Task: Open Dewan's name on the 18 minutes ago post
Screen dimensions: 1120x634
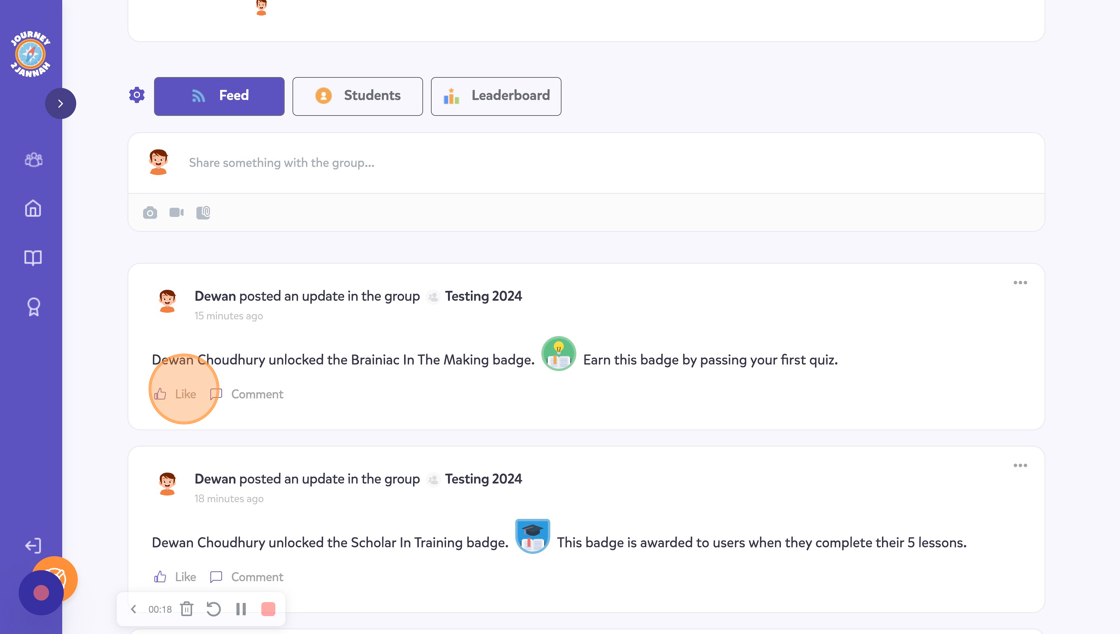Action: (x=215, y=479)
